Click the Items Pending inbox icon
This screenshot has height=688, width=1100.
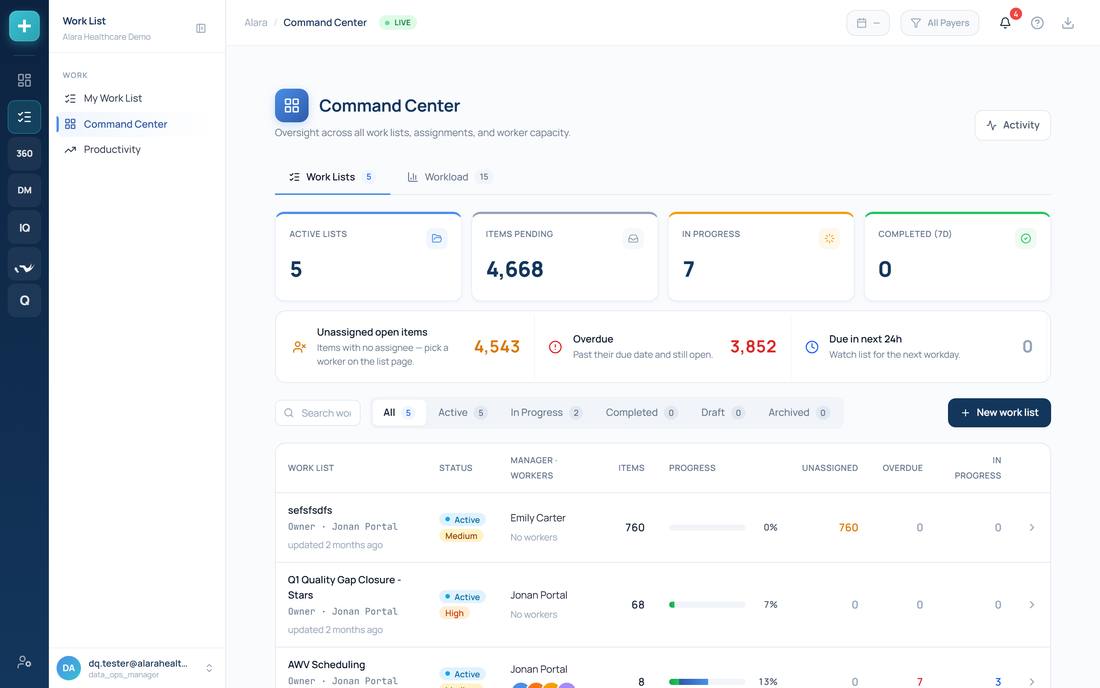(x=633, y=238)
